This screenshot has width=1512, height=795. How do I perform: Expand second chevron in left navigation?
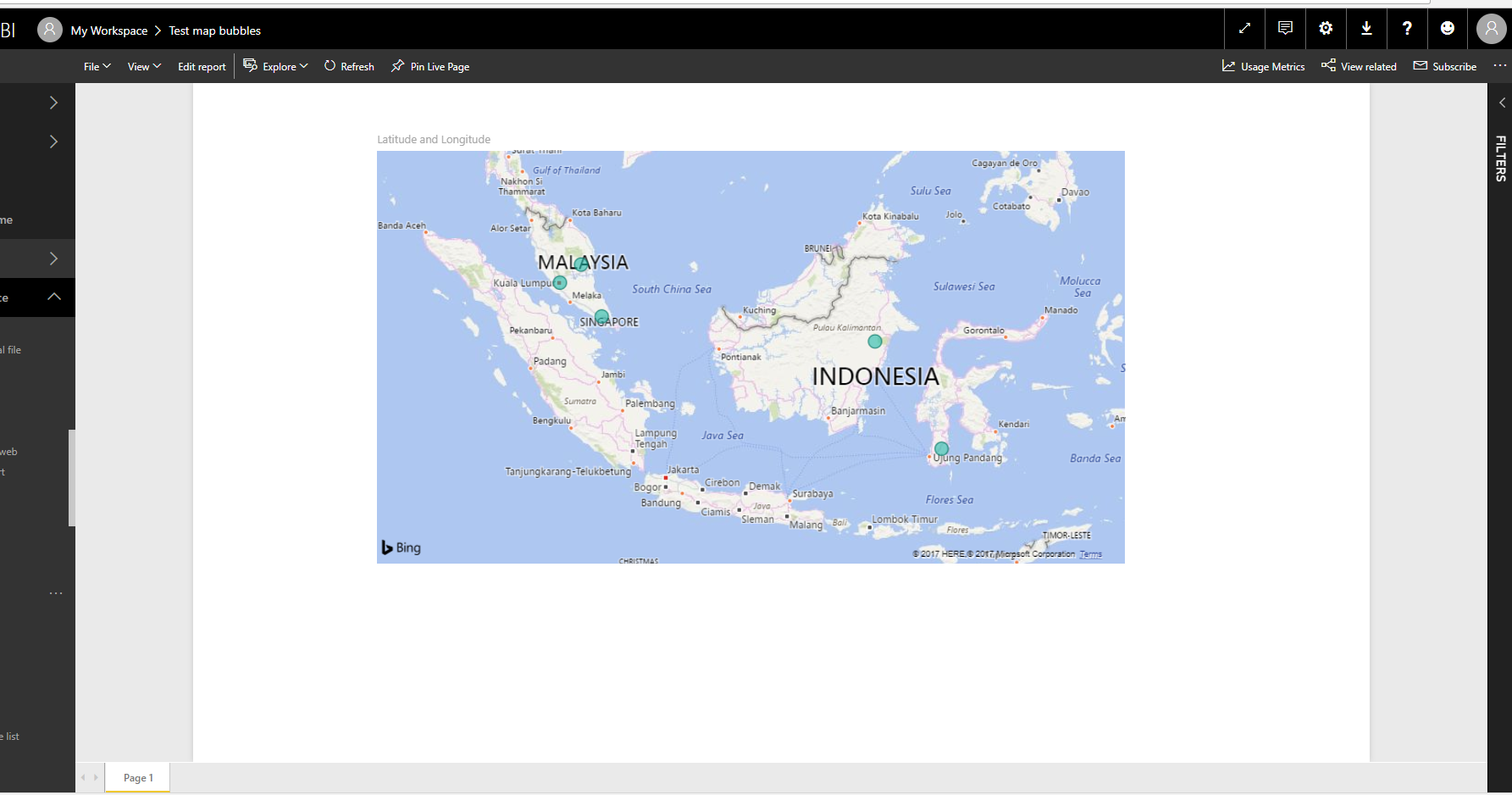click(53, 142)
